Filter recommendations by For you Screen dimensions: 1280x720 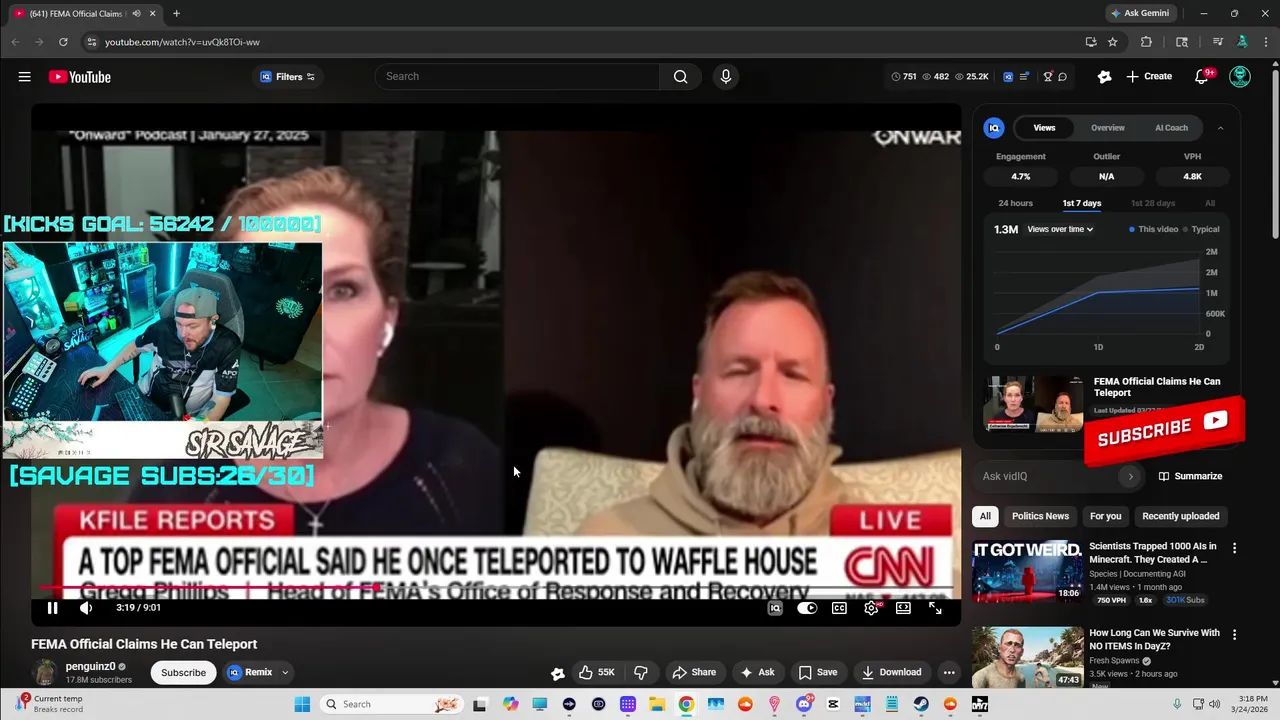click(1105, 516)
